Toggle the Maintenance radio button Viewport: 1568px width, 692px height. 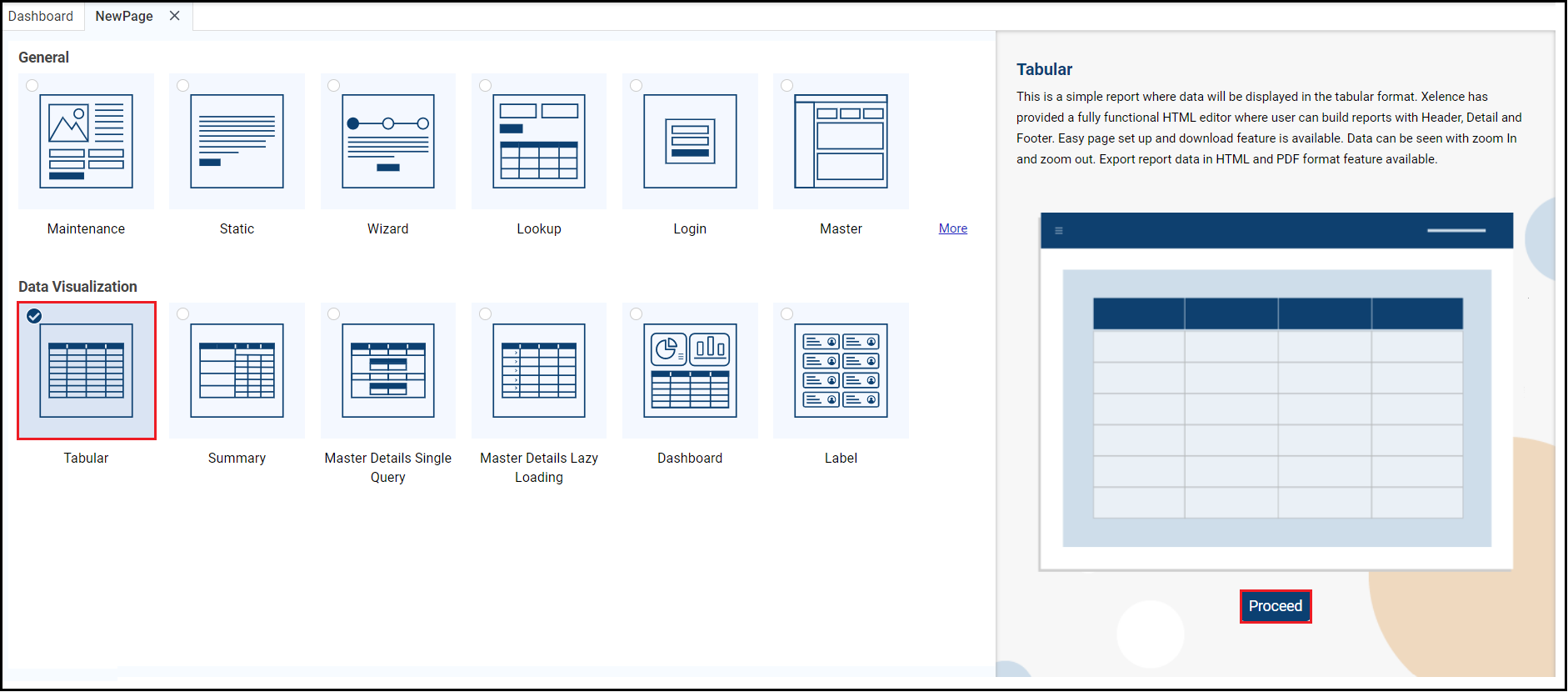point(32,85)
